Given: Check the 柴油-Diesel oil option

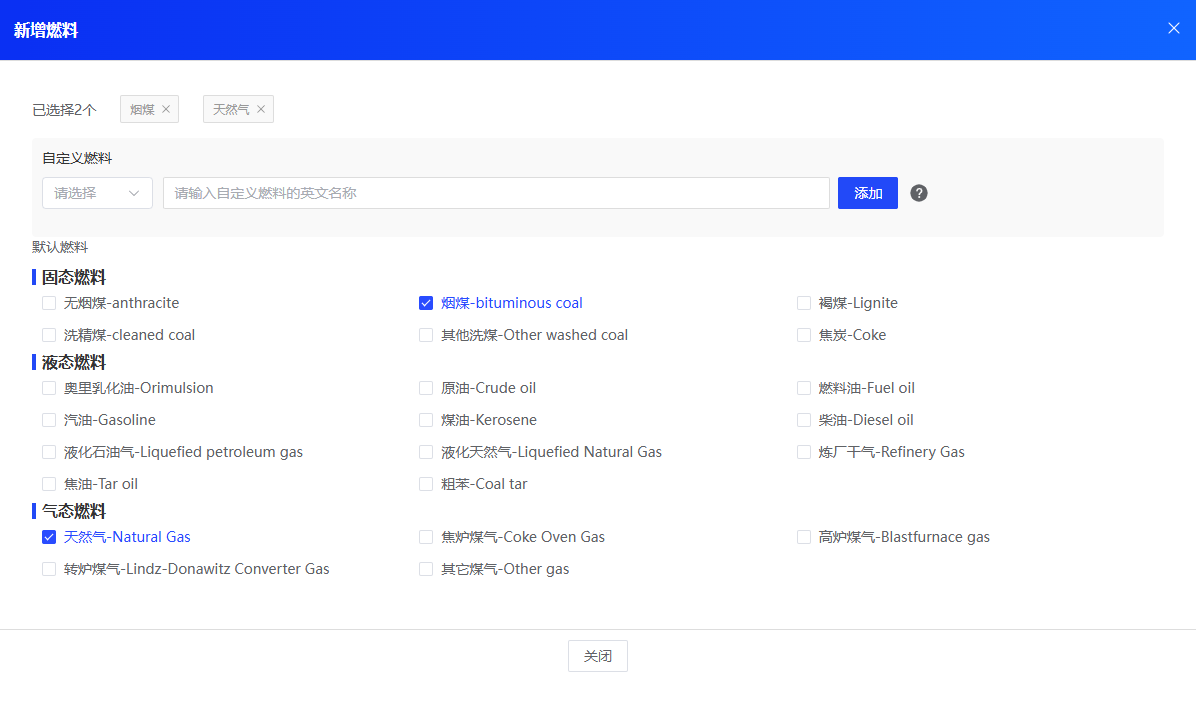Looking at the screenshot, I should pyautogui.click(x=804, y=420).
